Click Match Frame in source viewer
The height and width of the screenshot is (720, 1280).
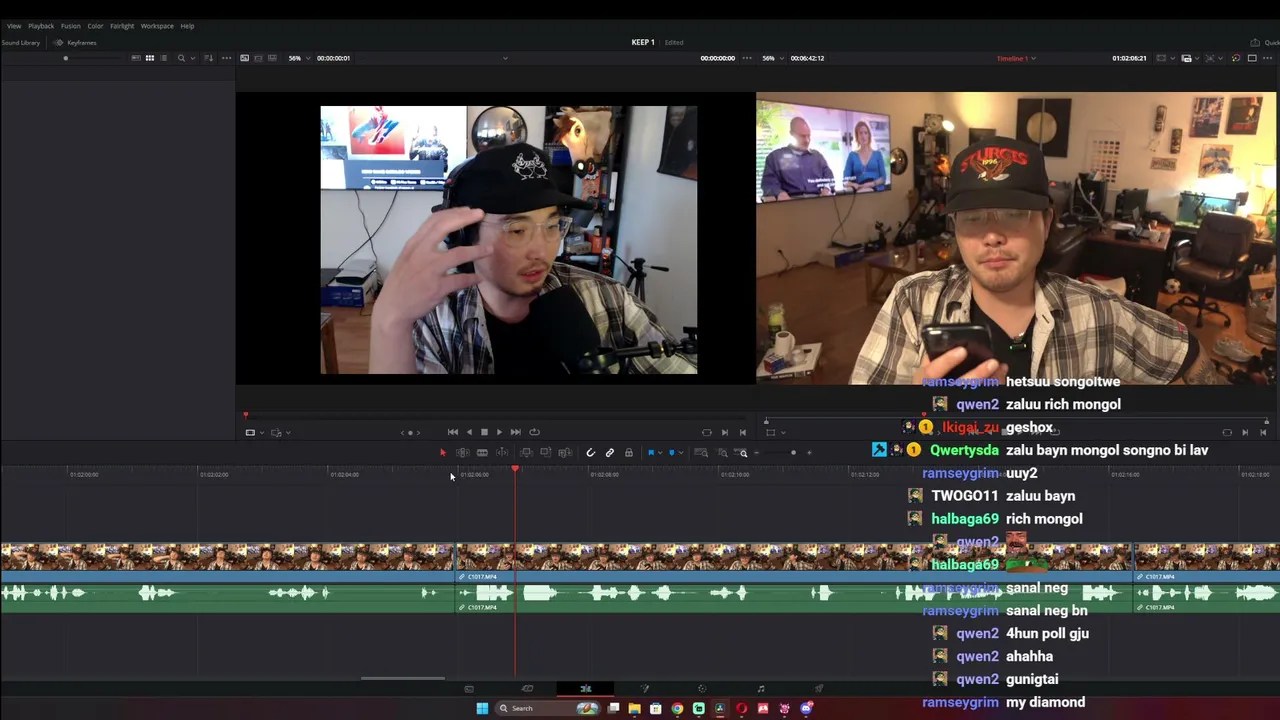707,432
